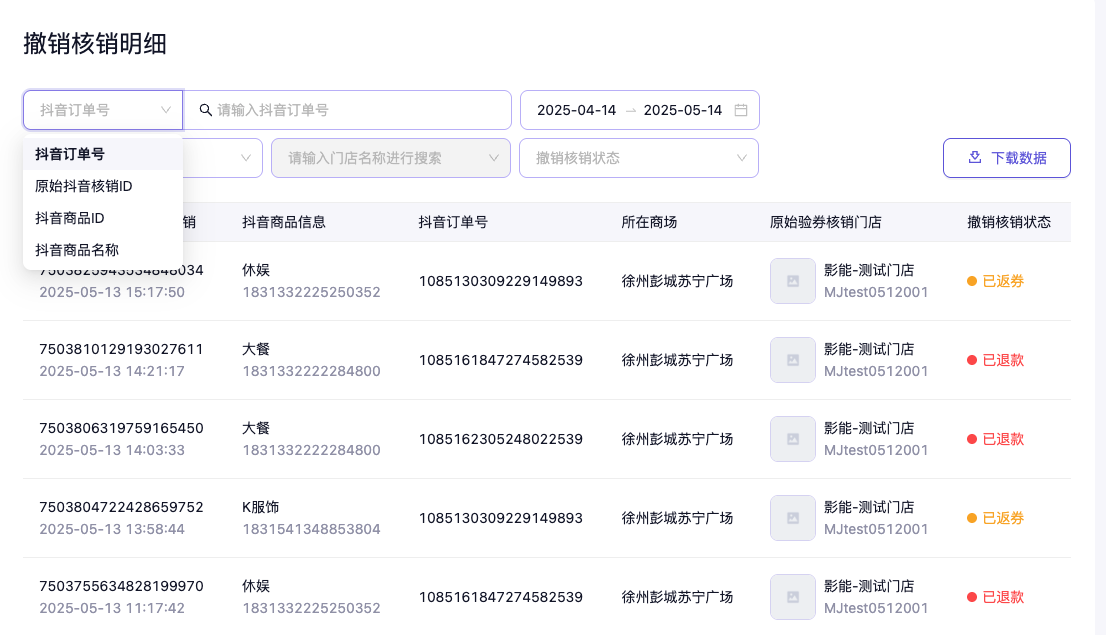Click order number 1085161847274582539 in second row
Image resolution: width=1106 pixels, height=635 pixels.
[500, 360]
